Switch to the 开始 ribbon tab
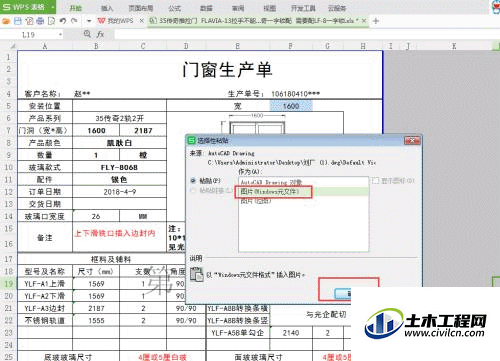500x361 pixels. [x=75, y=8]
